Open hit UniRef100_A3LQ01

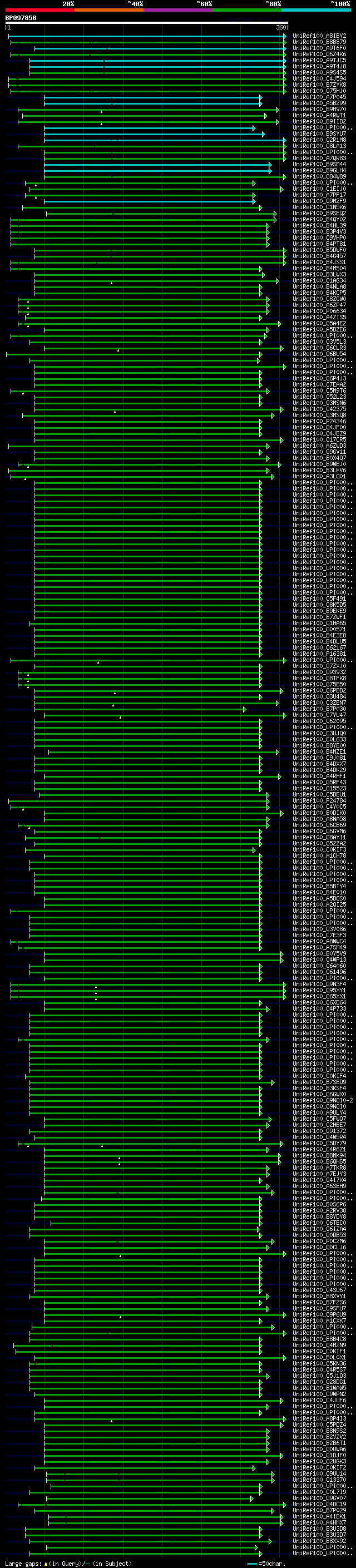point(319,477)
